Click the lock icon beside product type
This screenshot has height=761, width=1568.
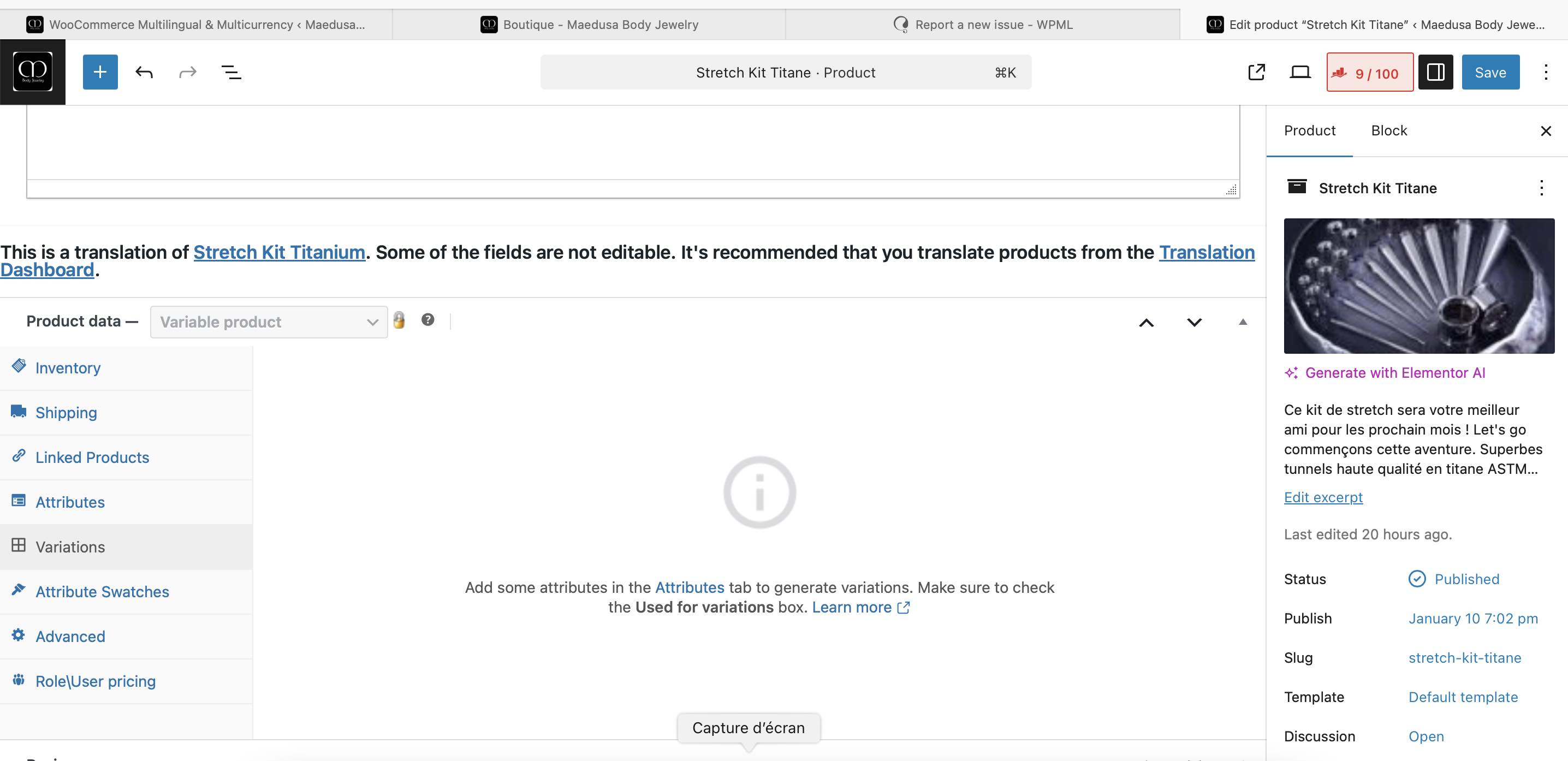pos(399,319)
